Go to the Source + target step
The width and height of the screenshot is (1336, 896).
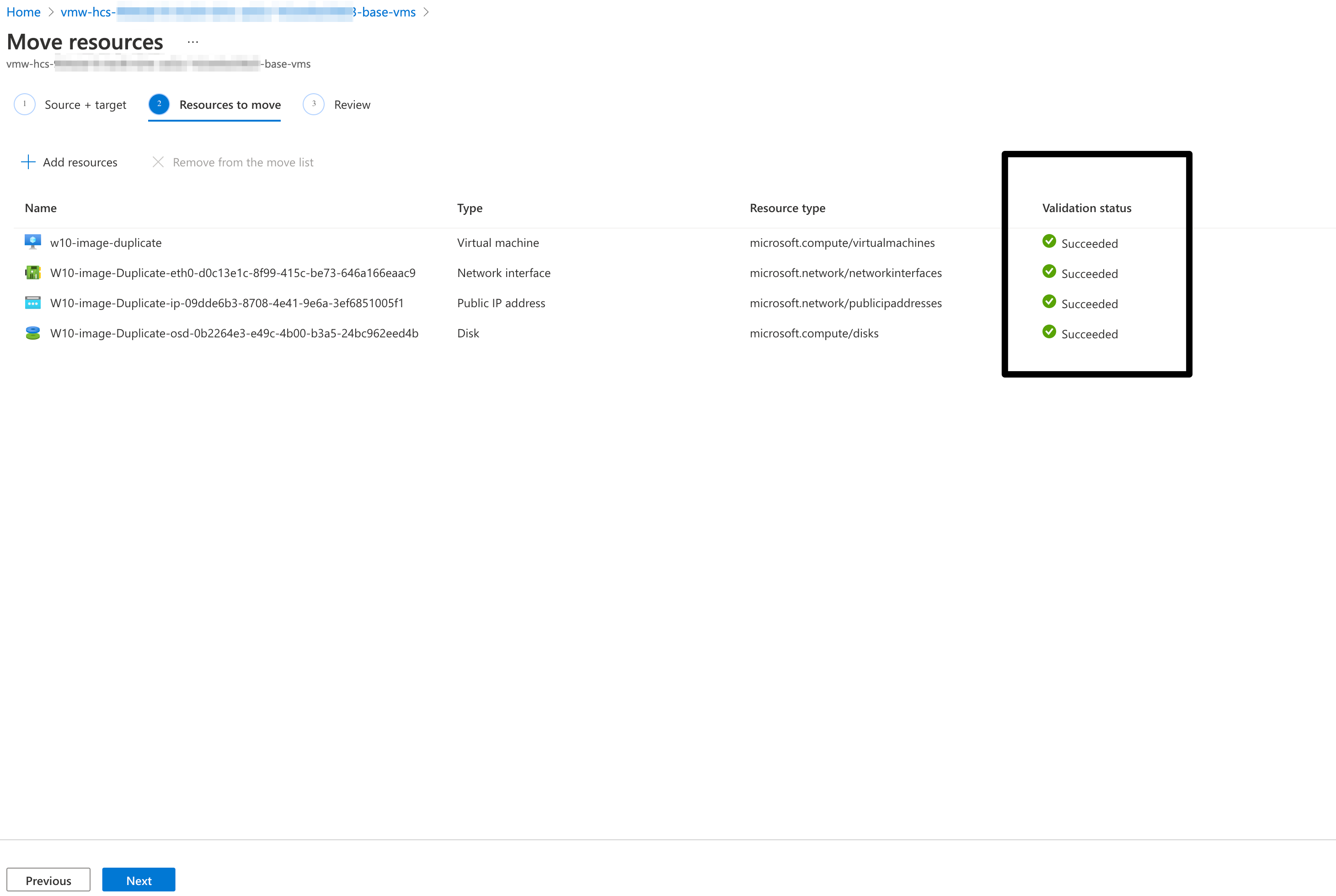pos(85,105)
